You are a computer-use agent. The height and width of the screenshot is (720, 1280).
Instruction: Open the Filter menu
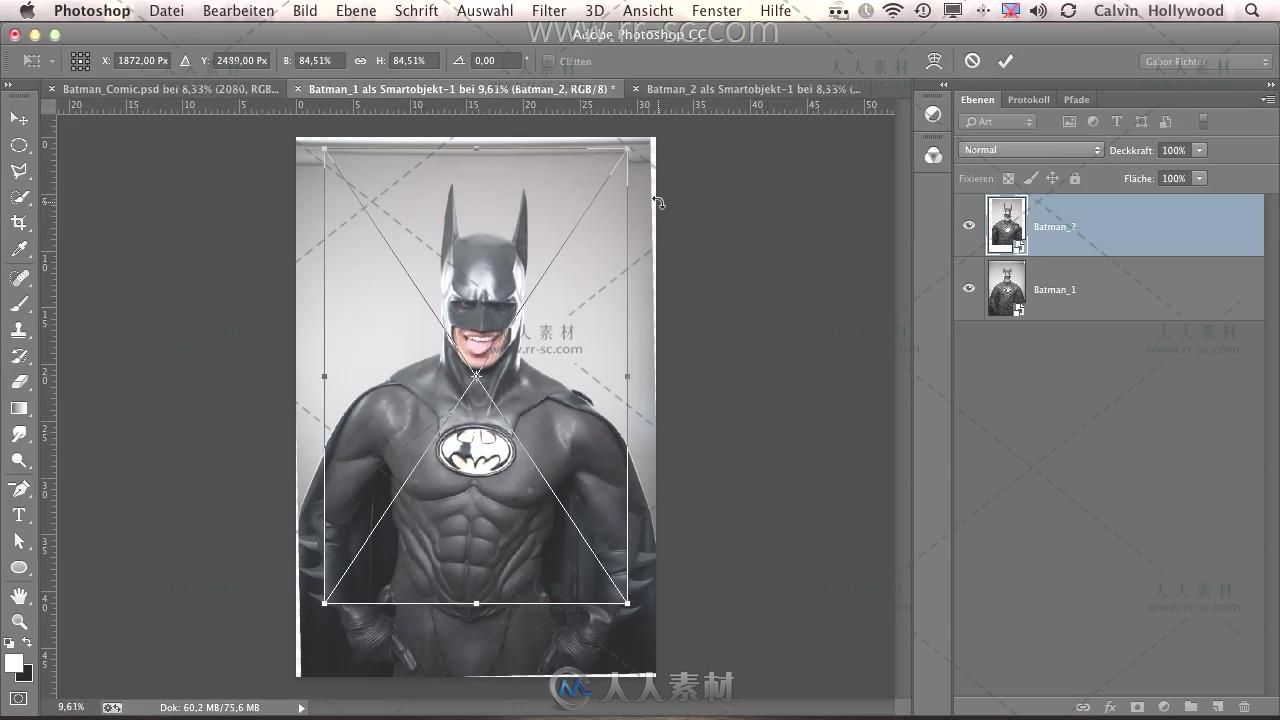click(549, 11)
